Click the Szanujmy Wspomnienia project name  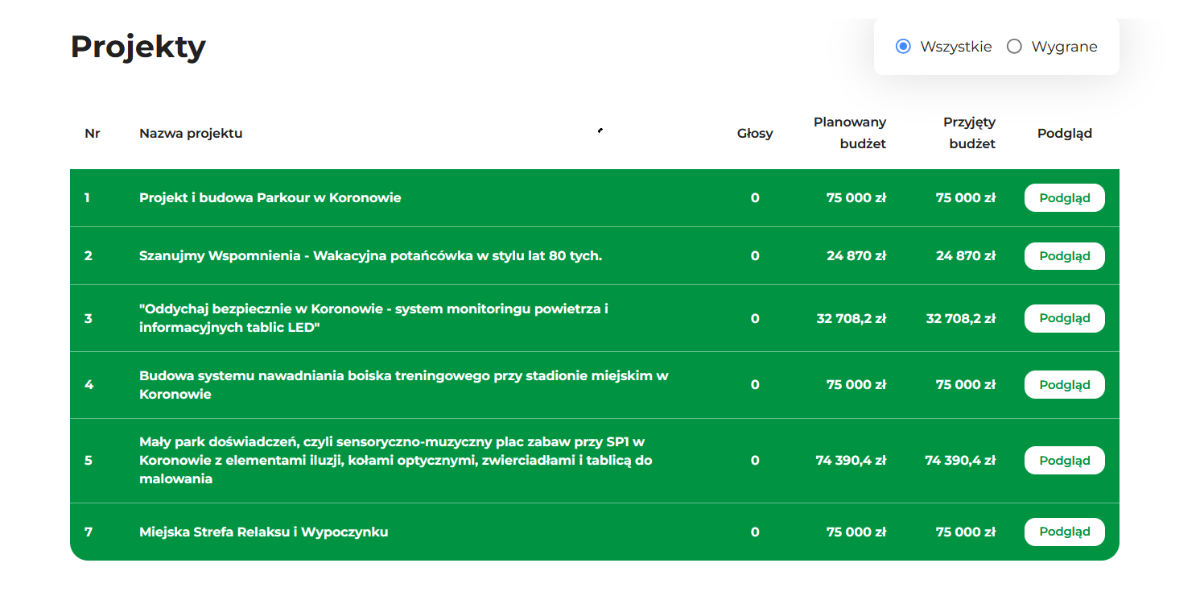pos(370,256)
